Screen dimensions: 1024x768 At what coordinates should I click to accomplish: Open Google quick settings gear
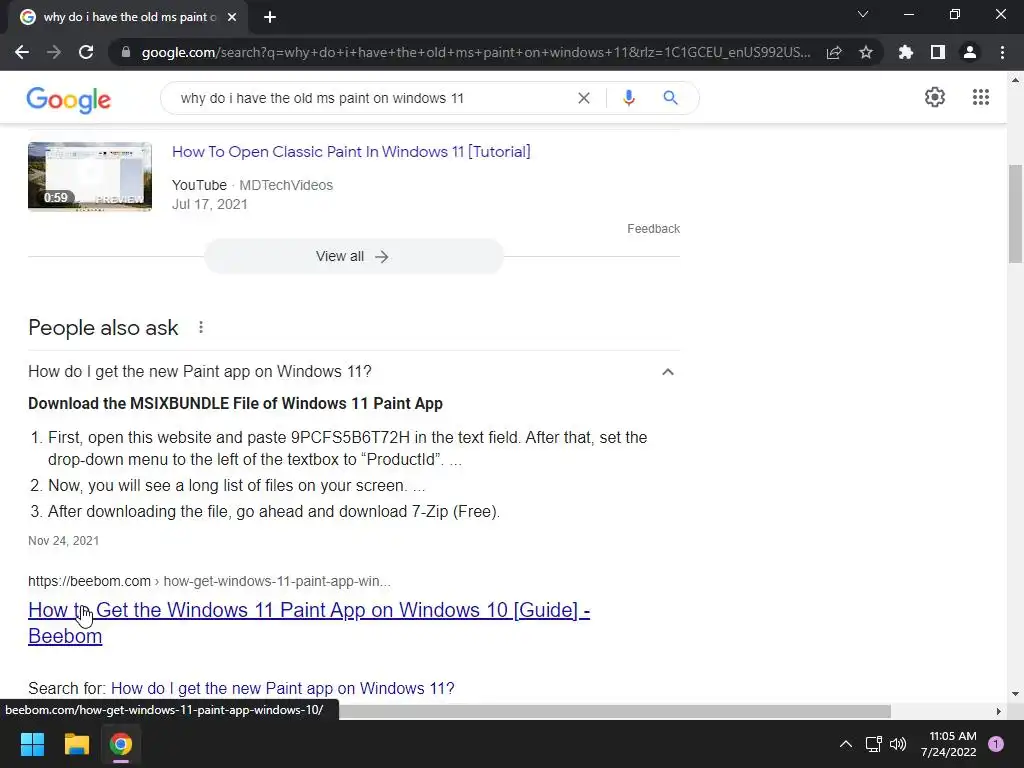tap(935, 97)
